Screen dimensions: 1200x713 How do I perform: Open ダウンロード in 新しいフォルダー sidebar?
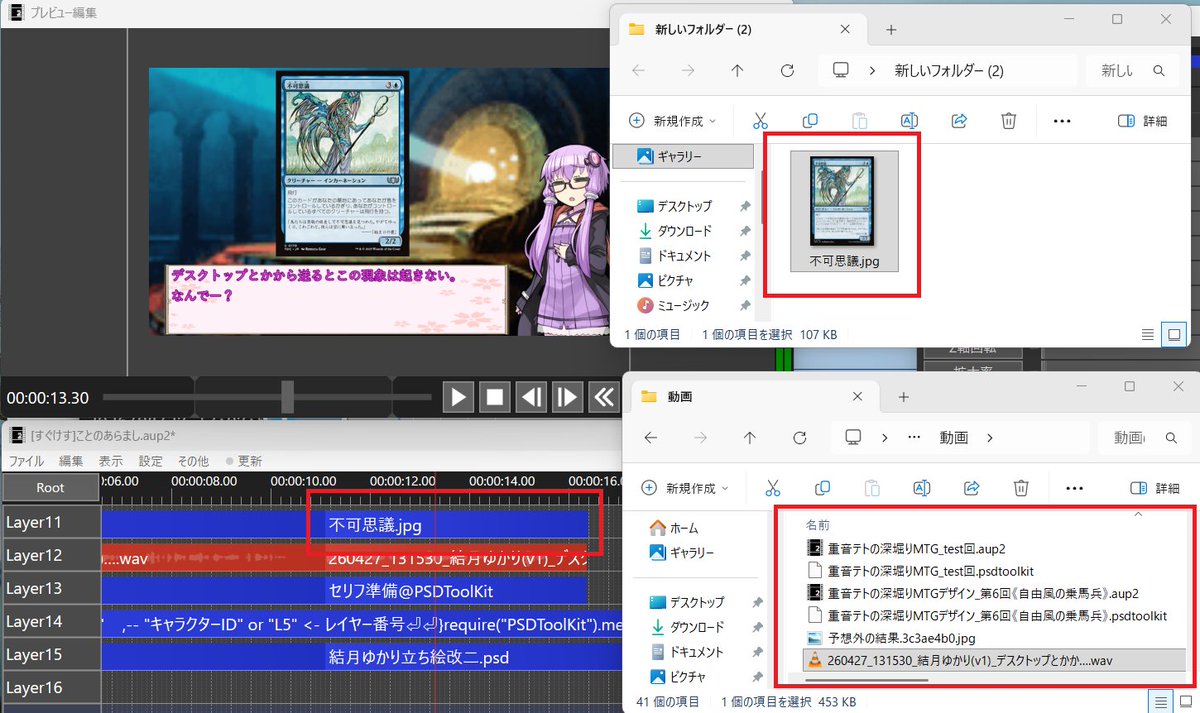685,231
